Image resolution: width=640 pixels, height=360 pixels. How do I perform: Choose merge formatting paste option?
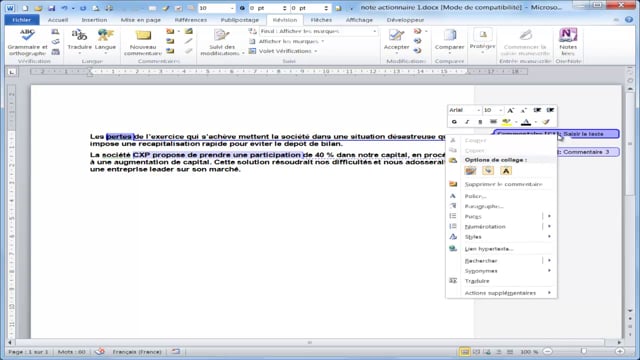coord(488,171)
